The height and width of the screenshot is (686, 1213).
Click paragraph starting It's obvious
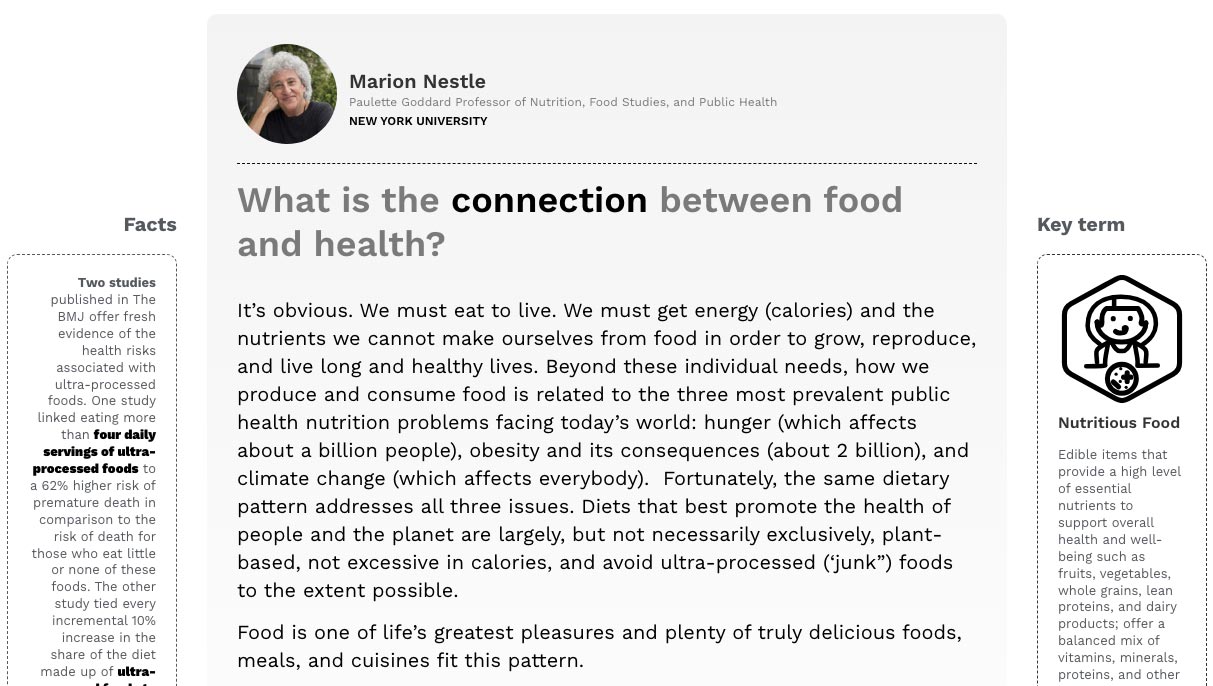point(605,450)
